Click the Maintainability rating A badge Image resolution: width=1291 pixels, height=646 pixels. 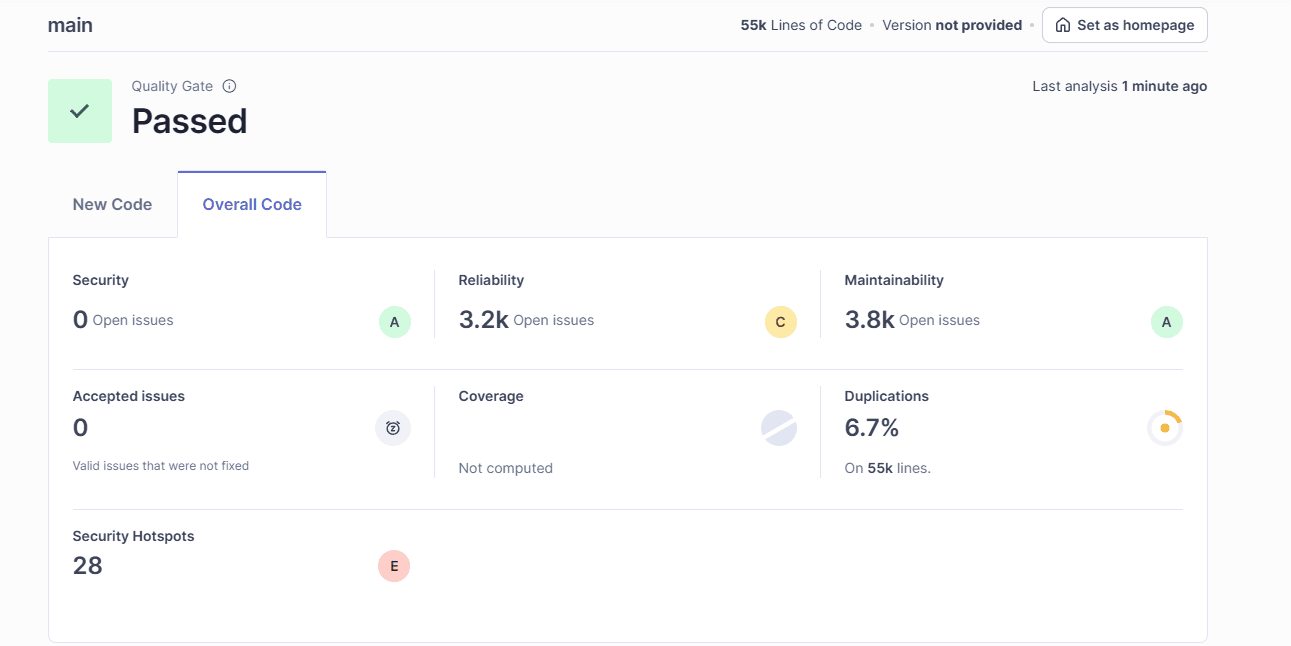1166,322
